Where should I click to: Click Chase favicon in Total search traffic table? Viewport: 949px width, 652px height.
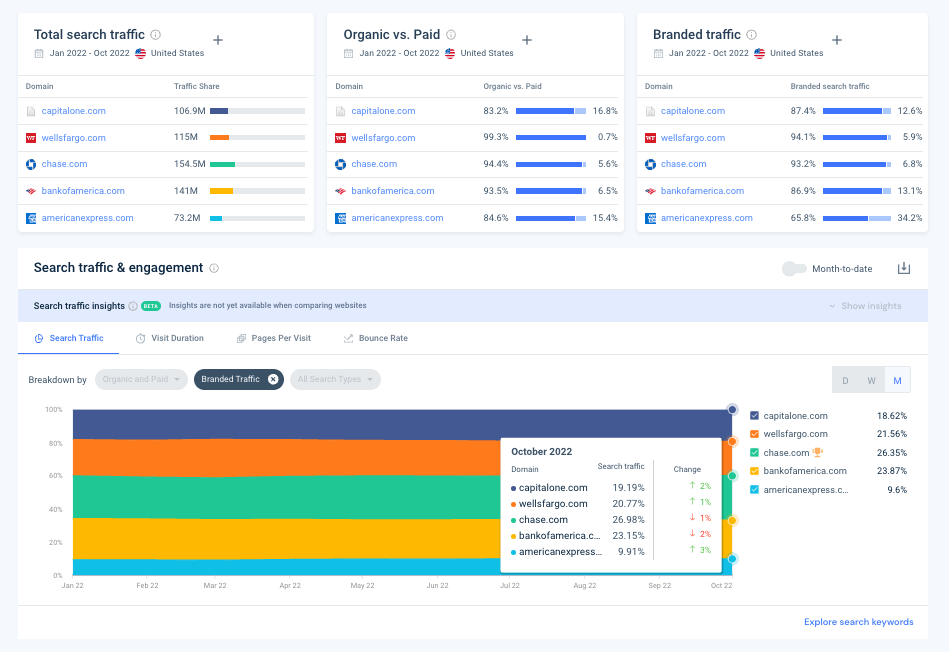(31, 164)
